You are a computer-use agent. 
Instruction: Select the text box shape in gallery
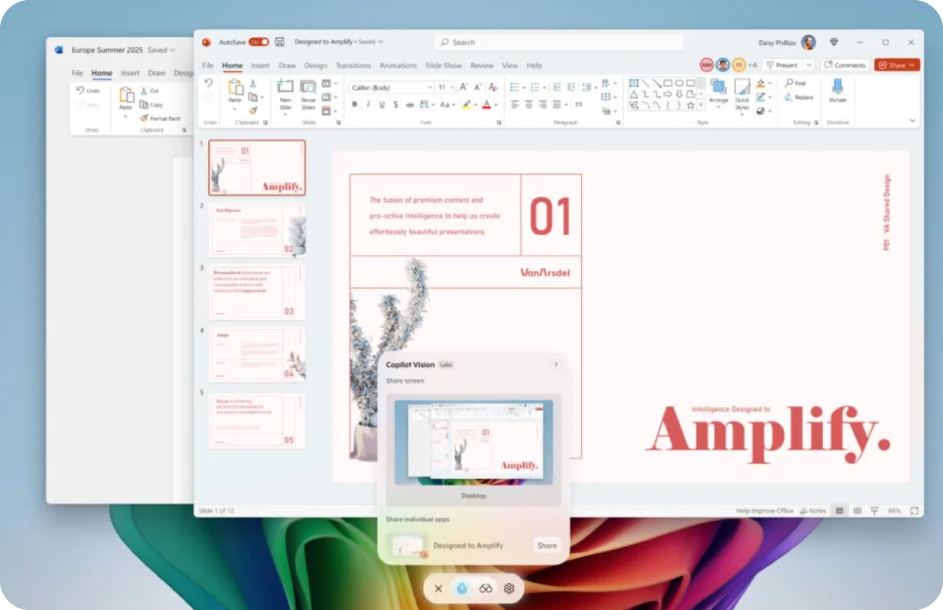tap(633, 83)
